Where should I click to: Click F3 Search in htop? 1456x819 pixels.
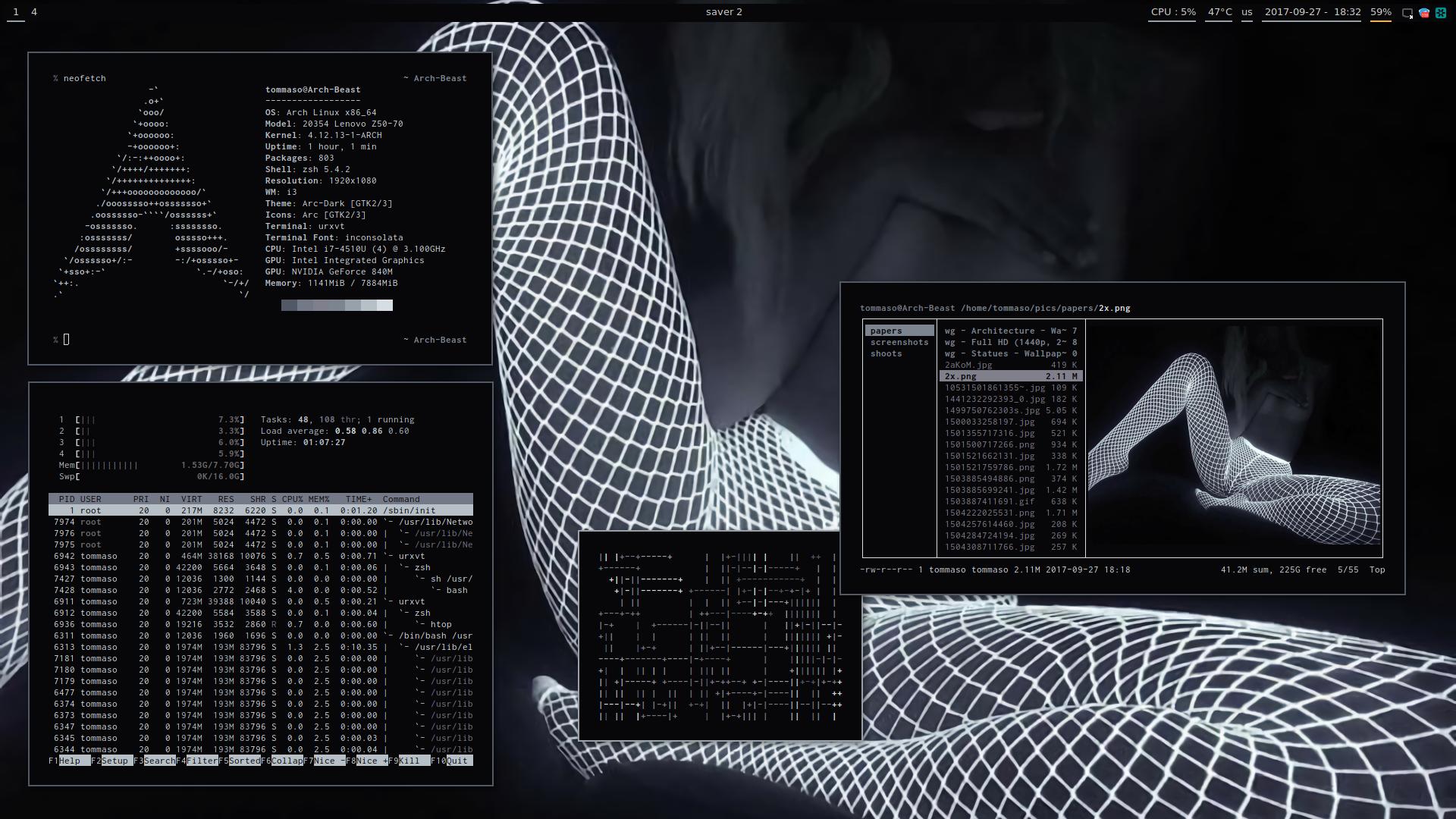(x=155, y=761)
